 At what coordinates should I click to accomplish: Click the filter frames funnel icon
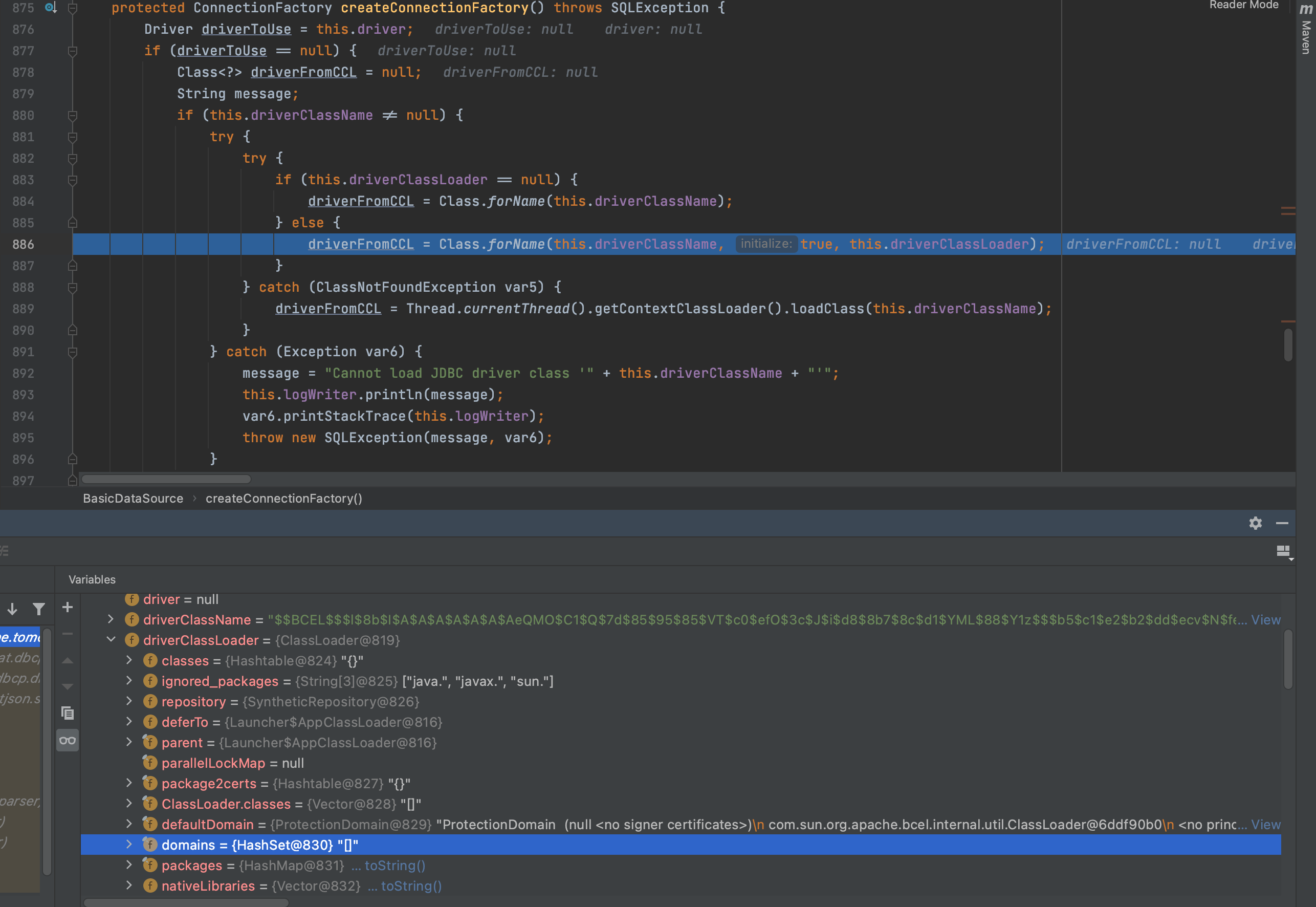(38, 609)
